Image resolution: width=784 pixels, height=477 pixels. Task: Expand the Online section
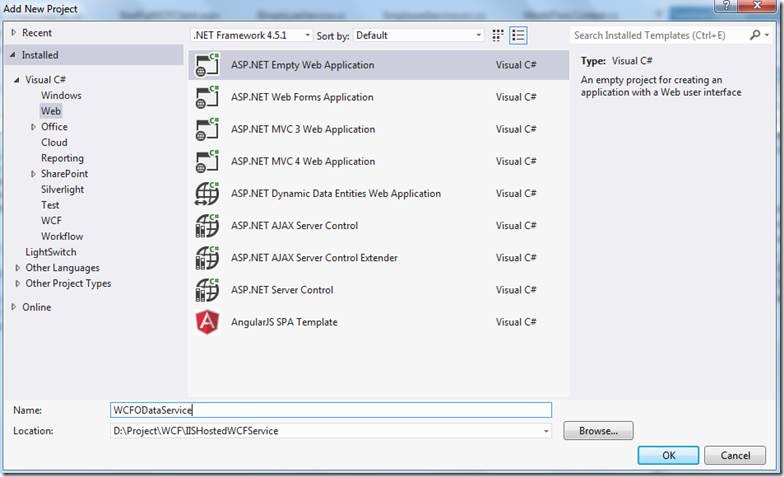[14, 307]
